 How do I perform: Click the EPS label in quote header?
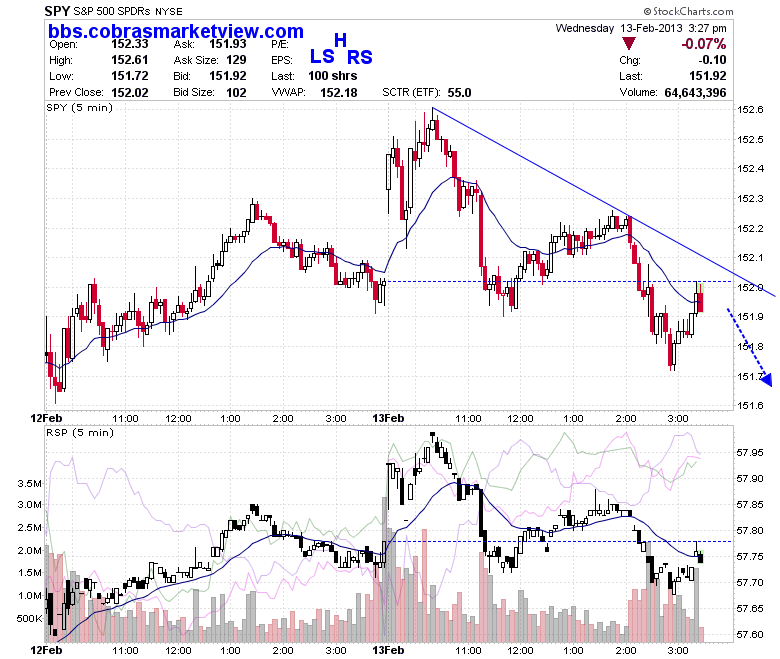(x=282, y=61)
